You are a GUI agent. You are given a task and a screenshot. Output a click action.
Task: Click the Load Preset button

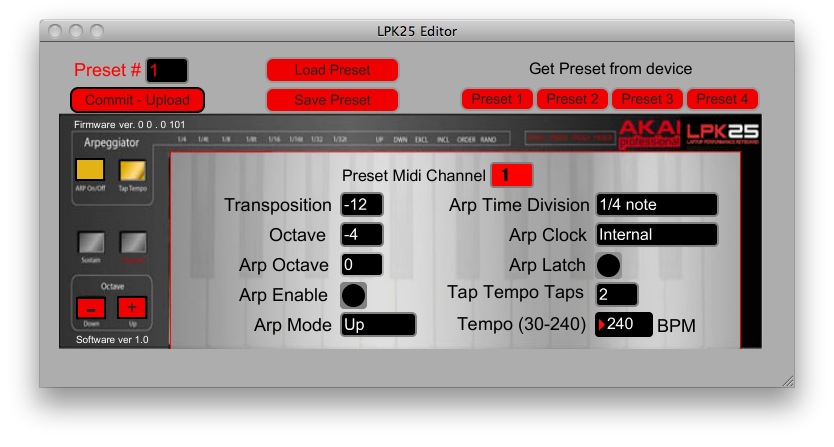[332, 70]
